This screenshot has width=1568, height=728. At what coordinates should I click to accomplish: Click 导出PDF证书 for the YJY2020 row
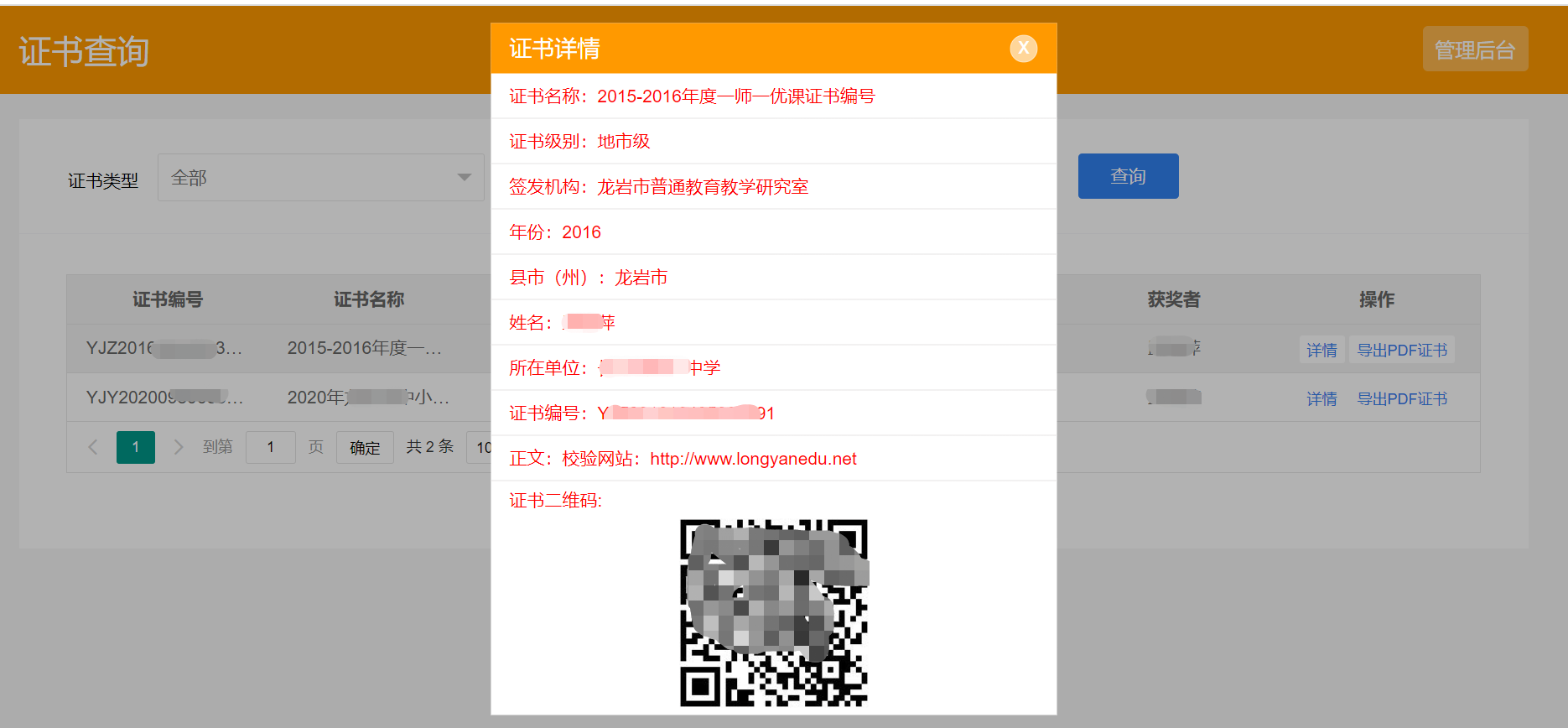click(1402, 398)
